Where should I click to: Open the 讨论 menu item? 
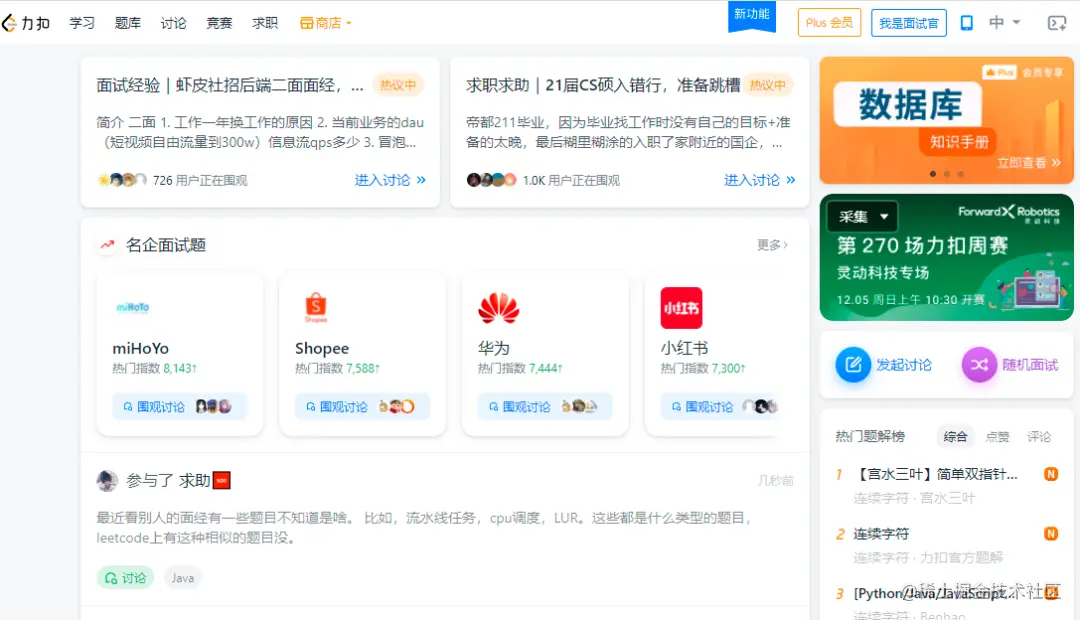click(x=173, y=21)
